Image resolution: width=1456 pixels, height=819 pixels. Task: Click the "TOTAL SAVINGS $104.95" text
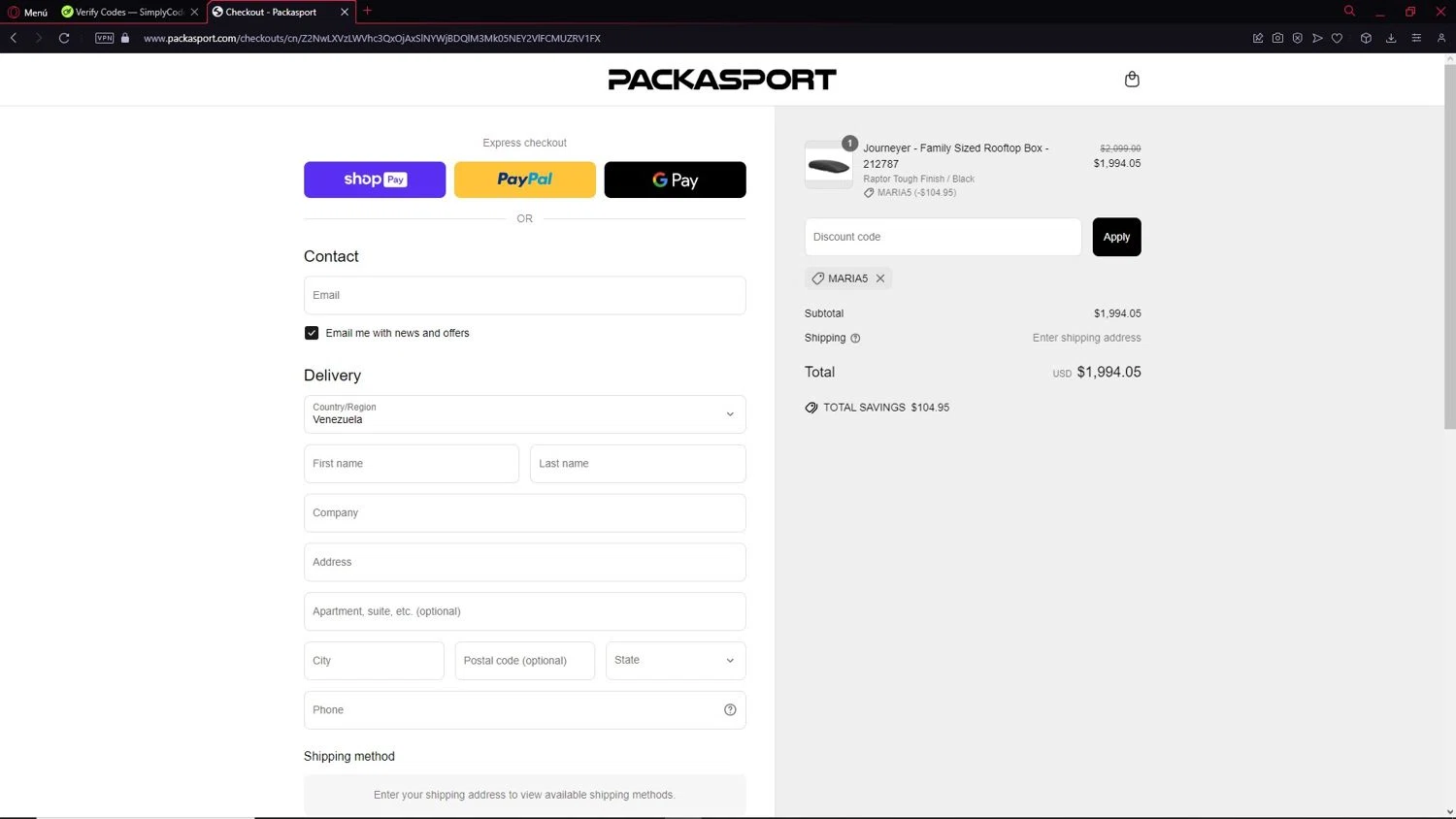886,408
